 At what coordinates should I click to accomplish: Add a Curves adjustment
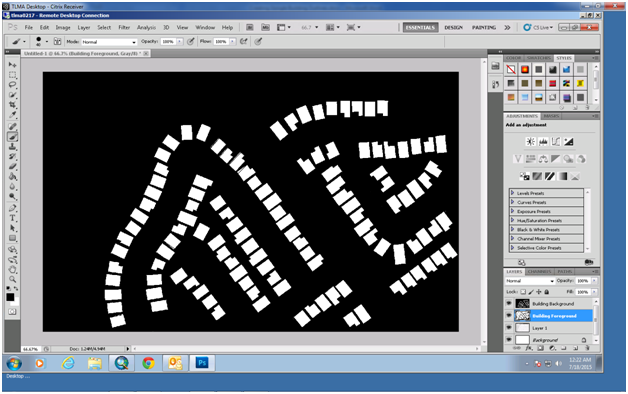pos(556,141)
